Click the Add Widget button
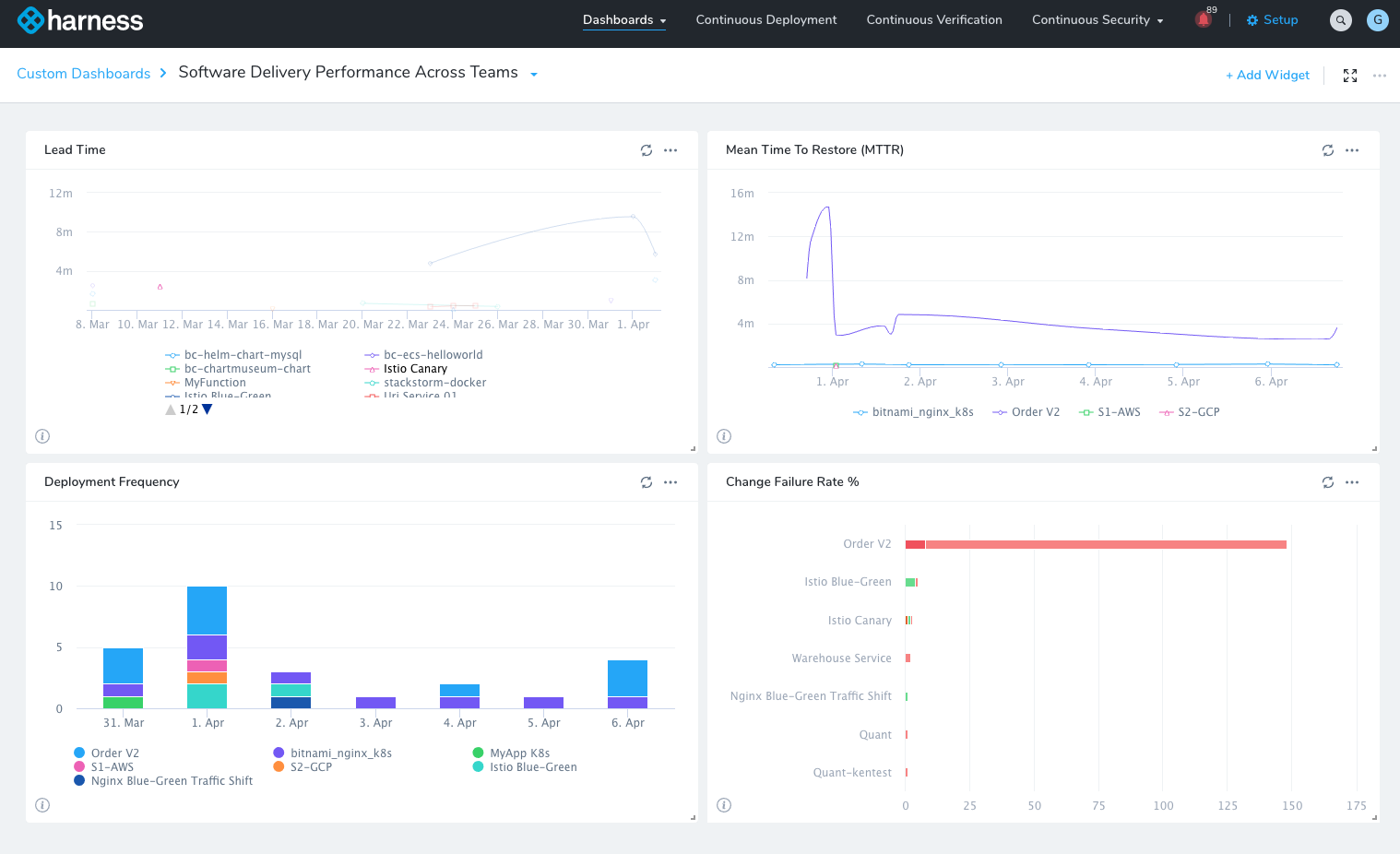This screenshot has width=1400, height=854. click(1267, 76)
